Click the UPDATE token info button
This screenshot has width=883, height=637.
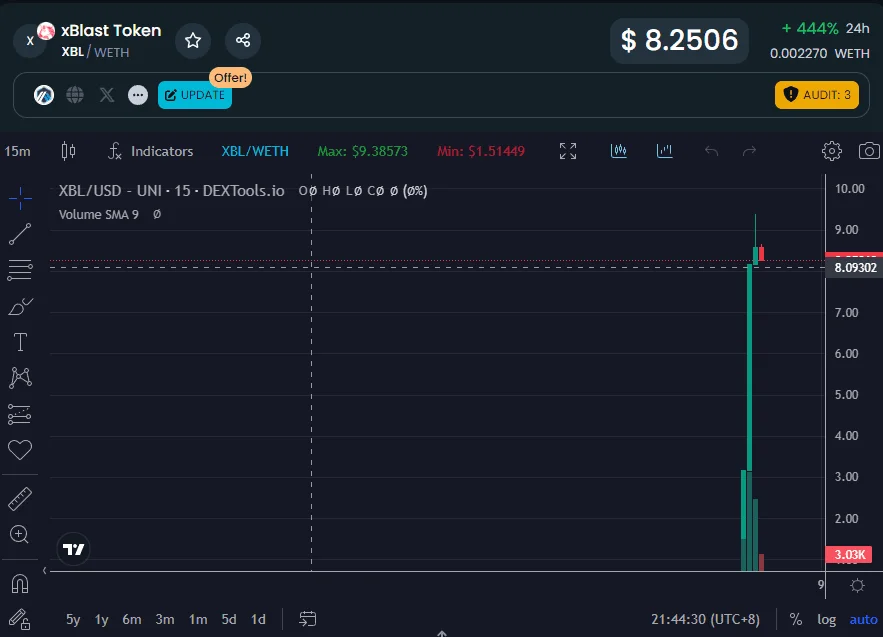tap(195, 95)
